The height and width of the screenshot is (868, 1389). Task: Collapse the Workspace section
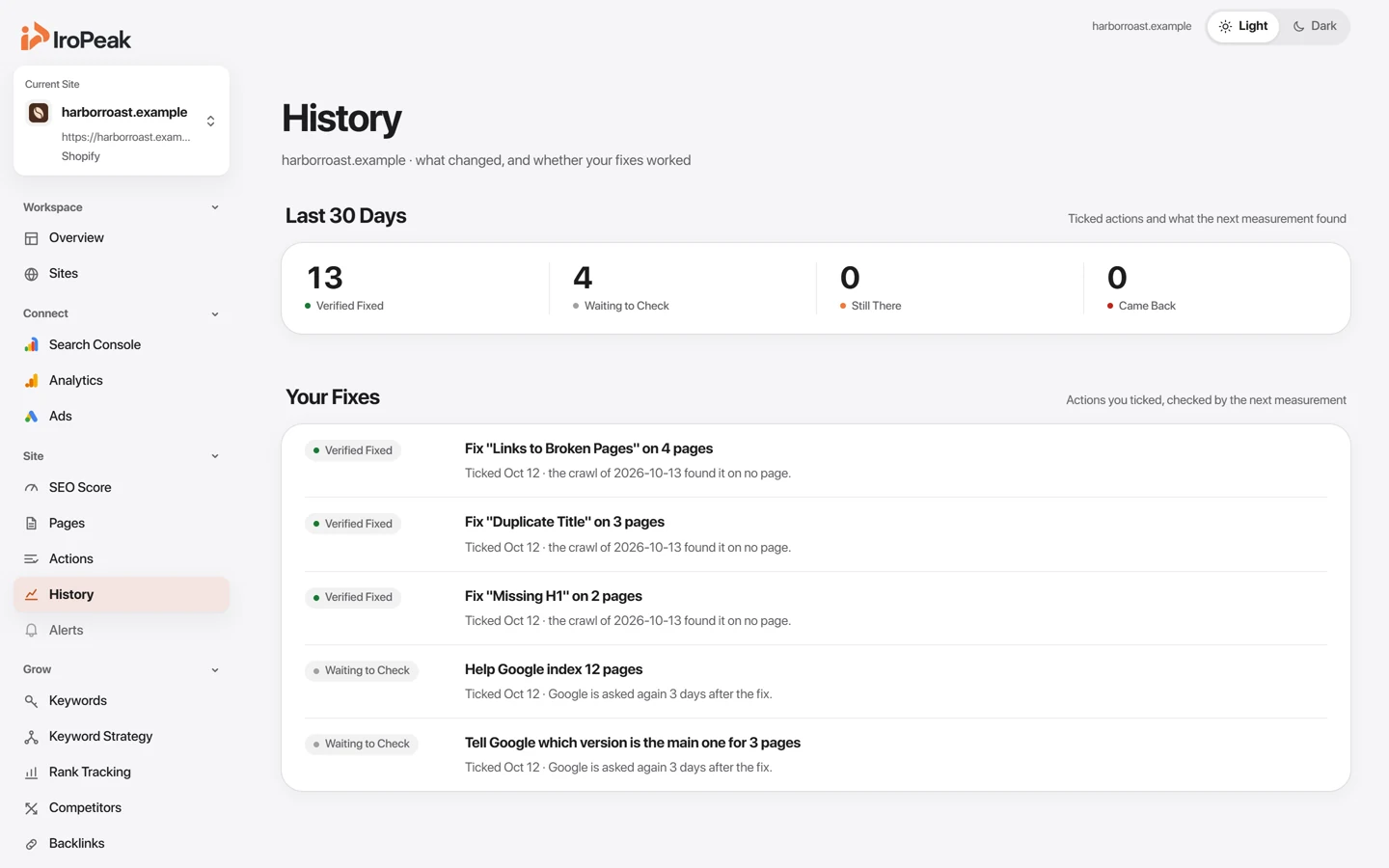click(215, 207)
